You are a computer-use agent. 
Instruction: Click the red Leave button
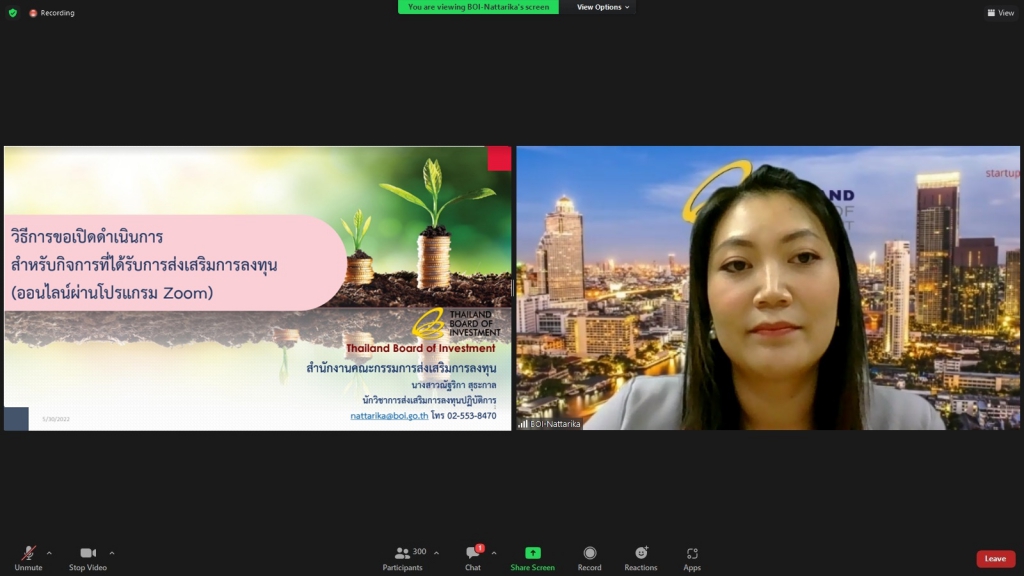(x=995, y=558)
